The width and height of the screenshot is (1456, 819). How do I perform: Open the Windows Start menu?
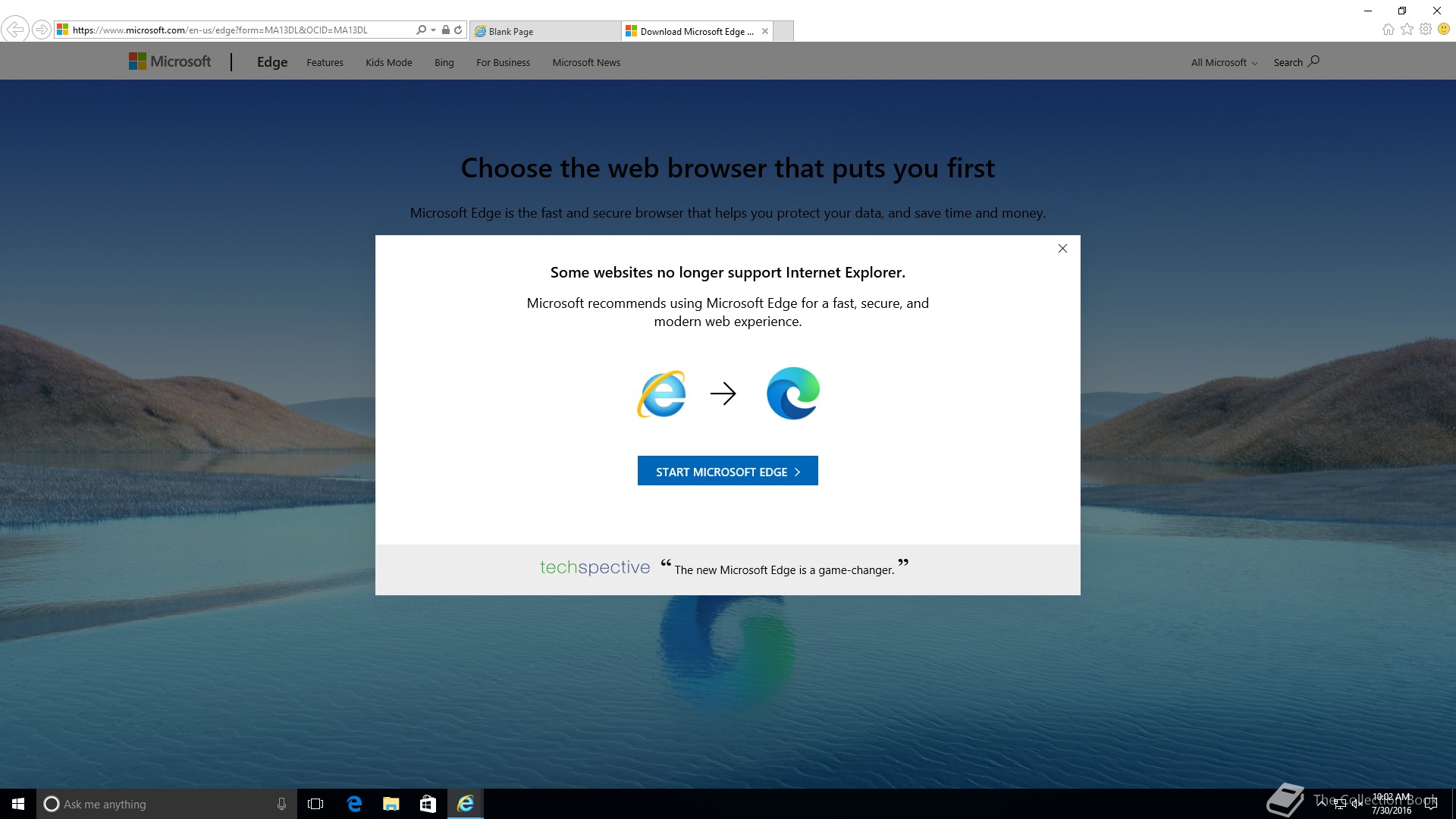pos(18,804)
